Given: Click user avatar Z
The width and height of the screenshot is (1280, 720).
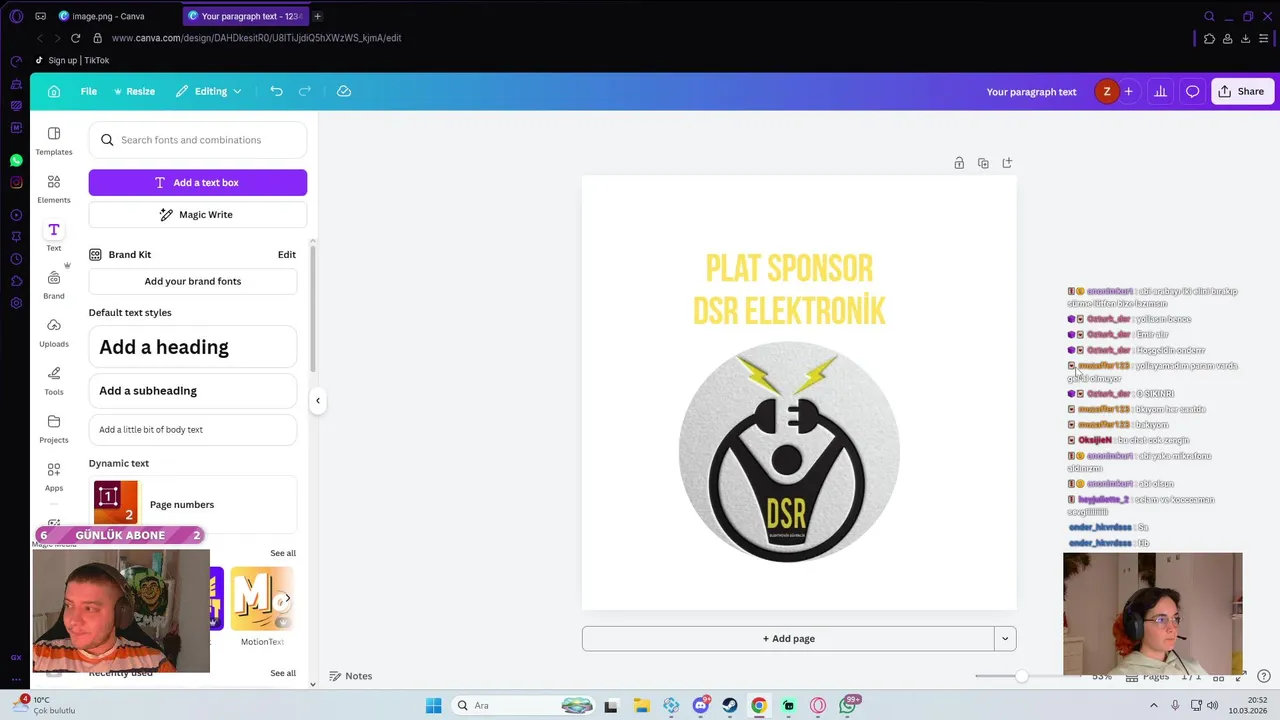Looking at the screenshot, I should tap(1106, 91).
